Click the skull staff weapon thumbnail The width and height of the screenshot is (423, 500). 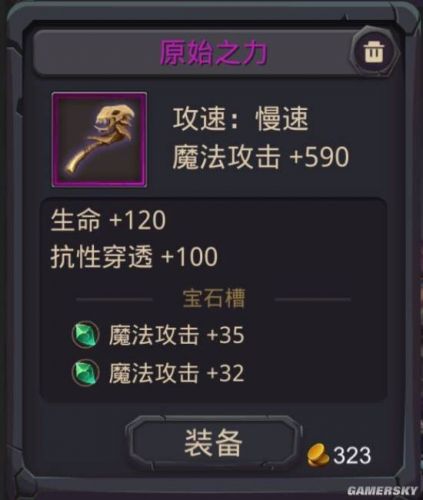(x=99, y=140)
